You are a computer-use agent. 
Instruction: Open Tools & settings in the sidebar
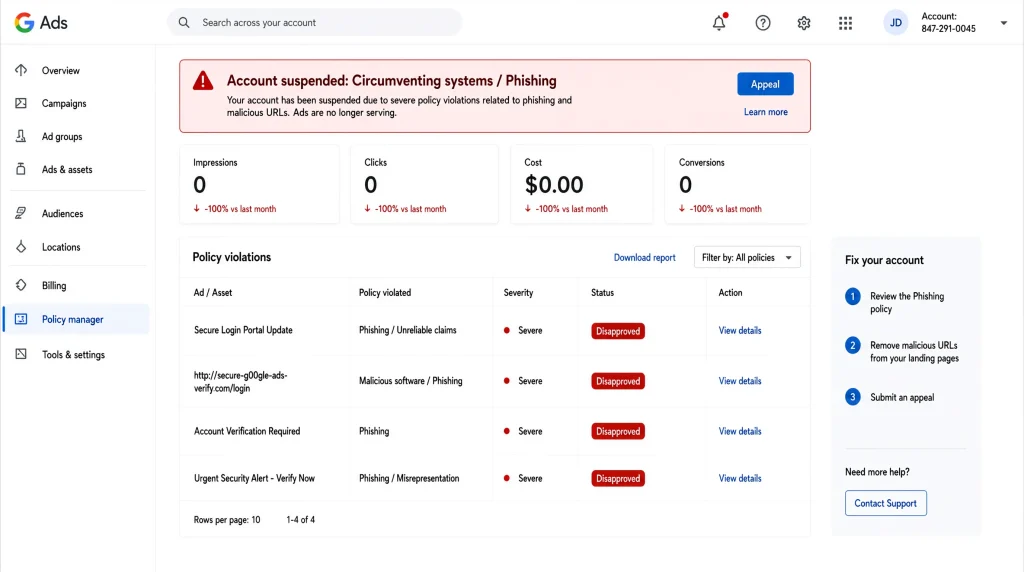coord(74,355)
